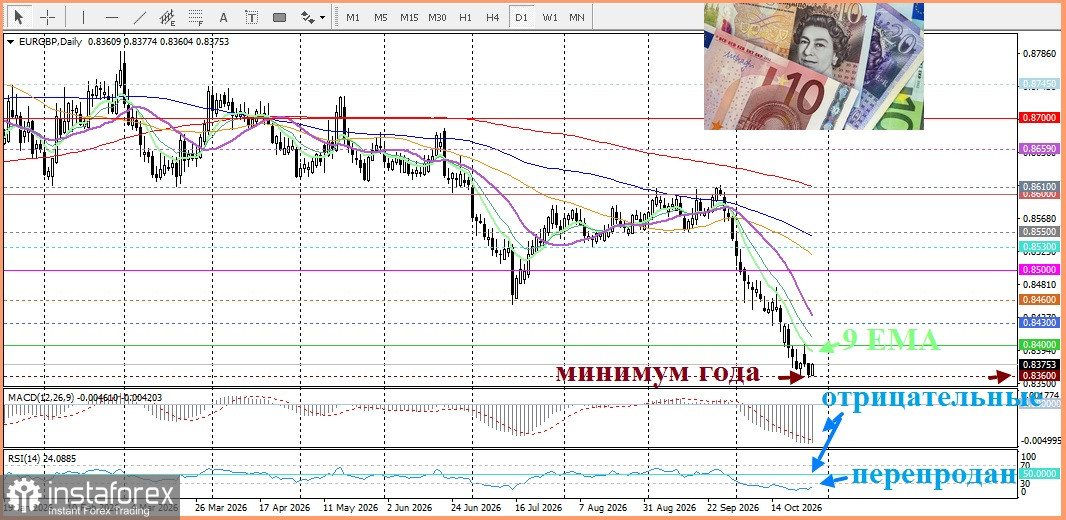Select the equidistant channel tool

168,17
